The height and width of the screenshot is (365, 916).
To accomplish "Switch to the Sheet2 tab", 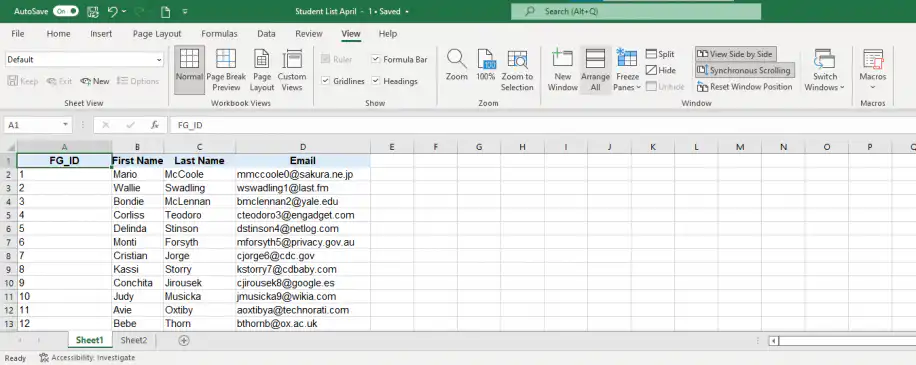I will 134,340.
